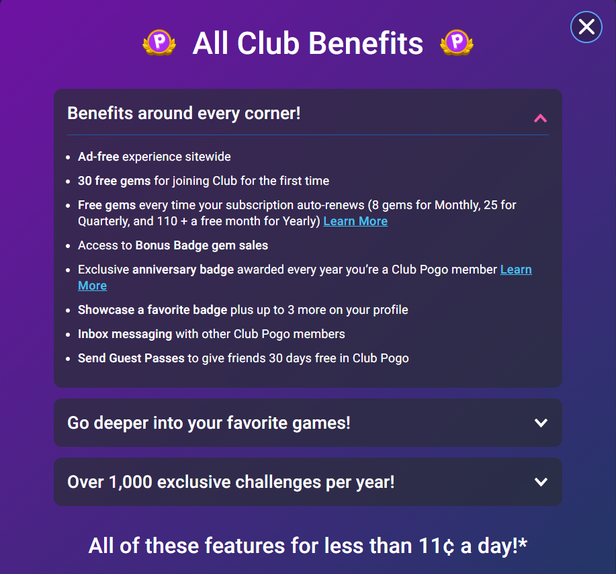Click the Club Pogo badge icon left of title
The width and height of the screenshot is (616, 574).
tap(159, 42)
